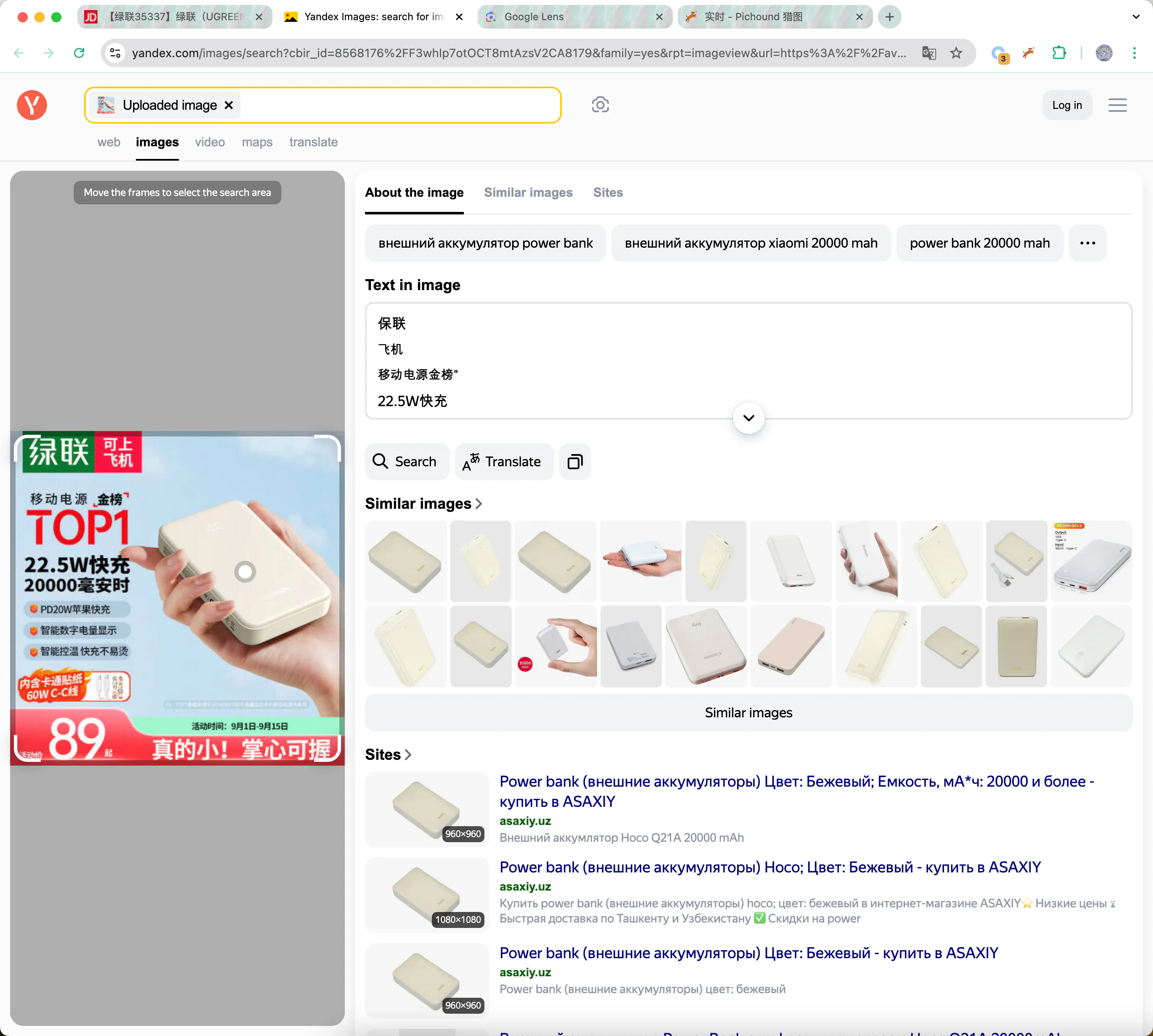Switch to the Similar images tab
The width and height of the screenshot is (1153, 1036).
coord(528,193)
